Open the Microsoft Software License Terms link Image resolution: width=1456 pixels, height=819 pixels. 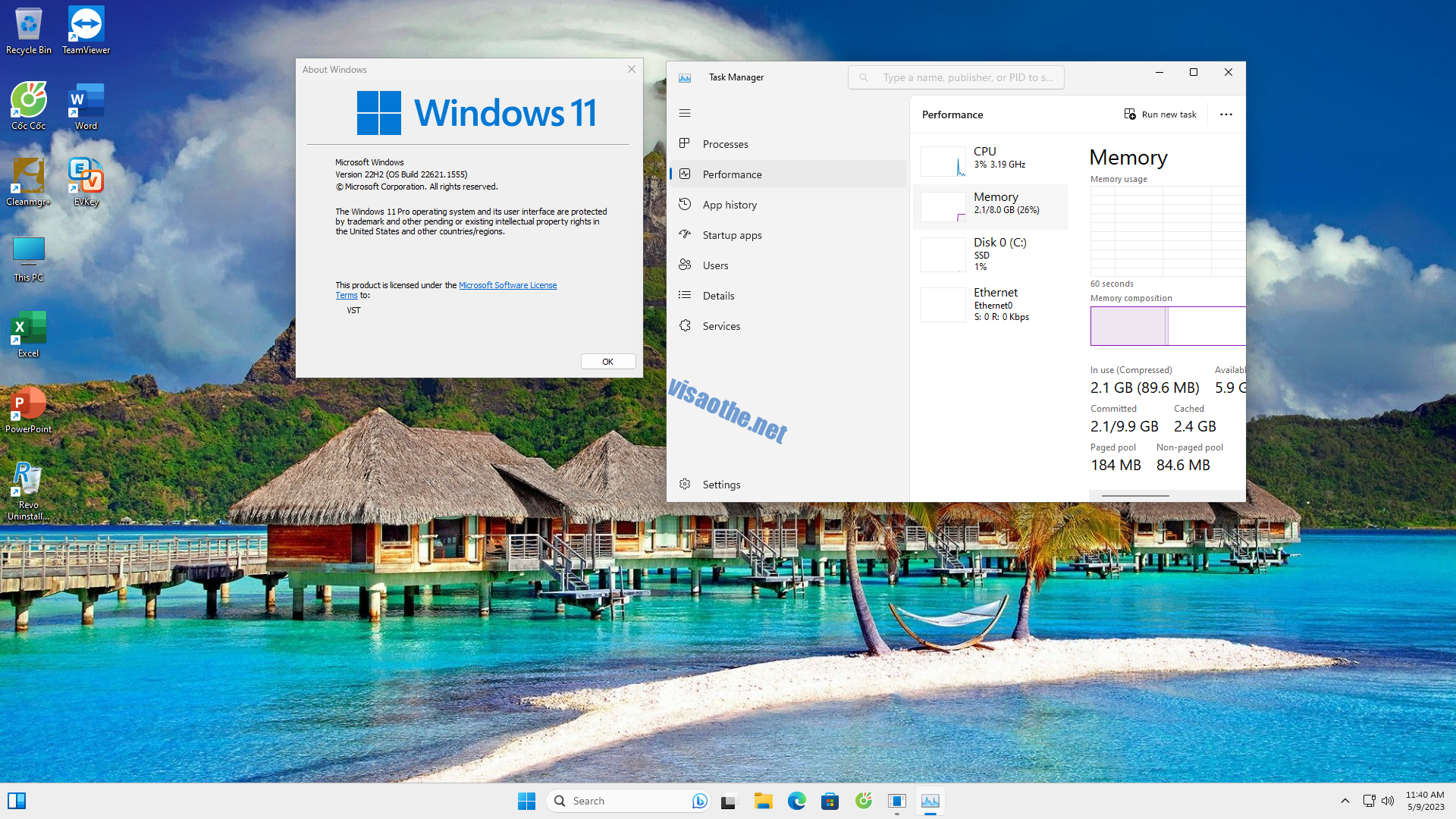tap(507, 285)
